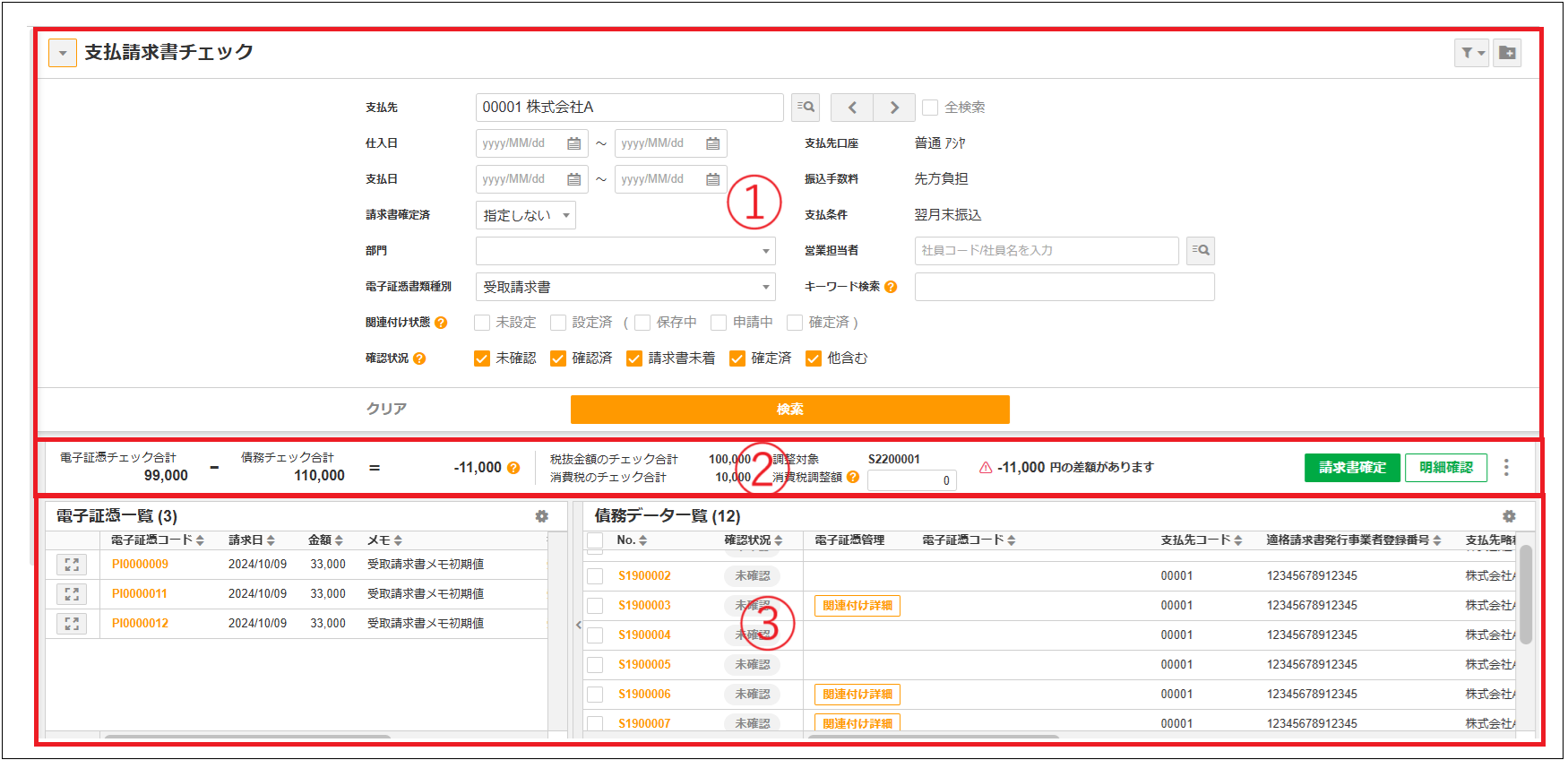
Task: Click the キーワード検索 input field
Action: point(1064,287)
